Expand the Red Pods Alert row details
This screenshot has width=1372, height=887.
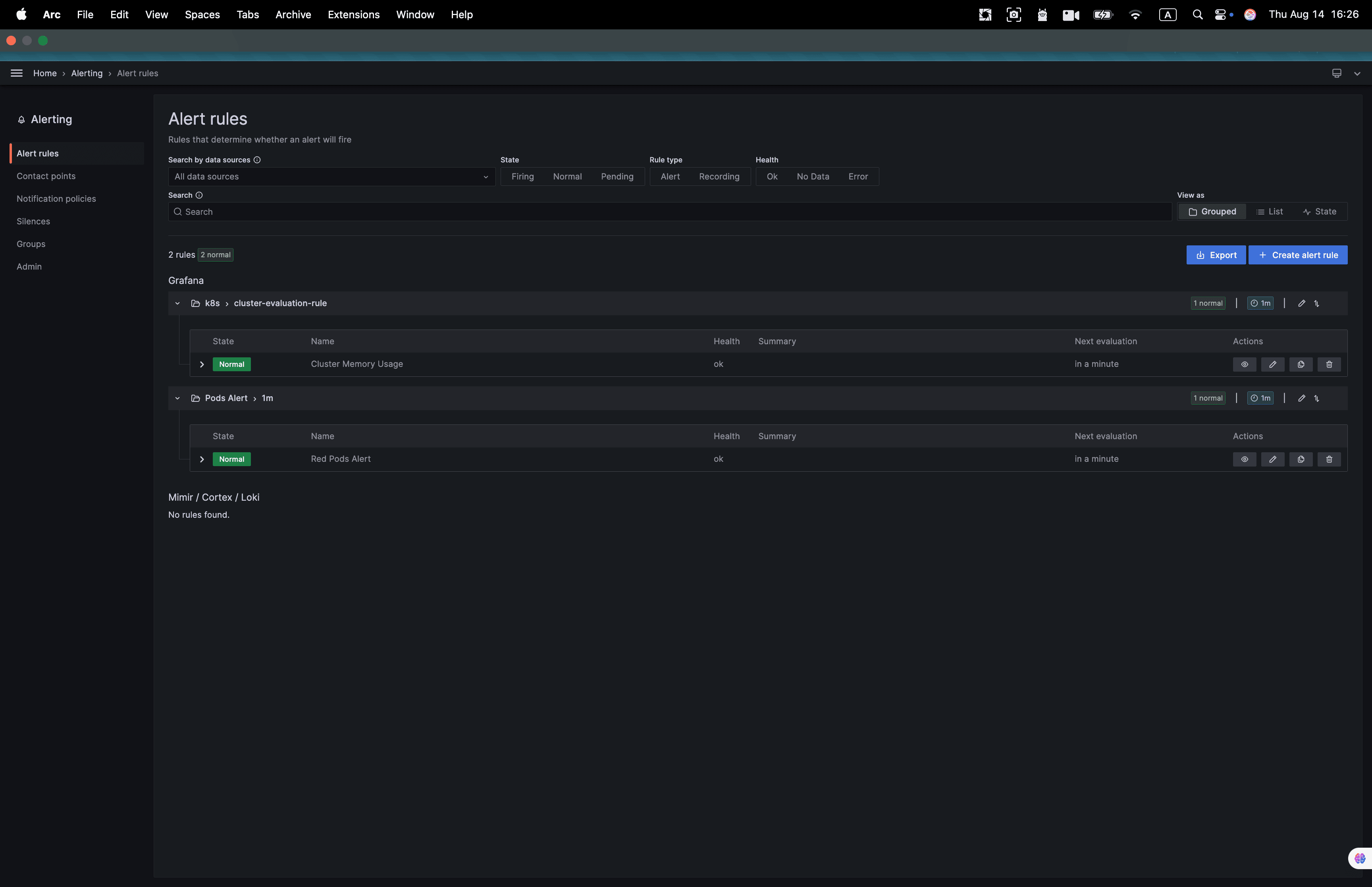coord(202,459)
